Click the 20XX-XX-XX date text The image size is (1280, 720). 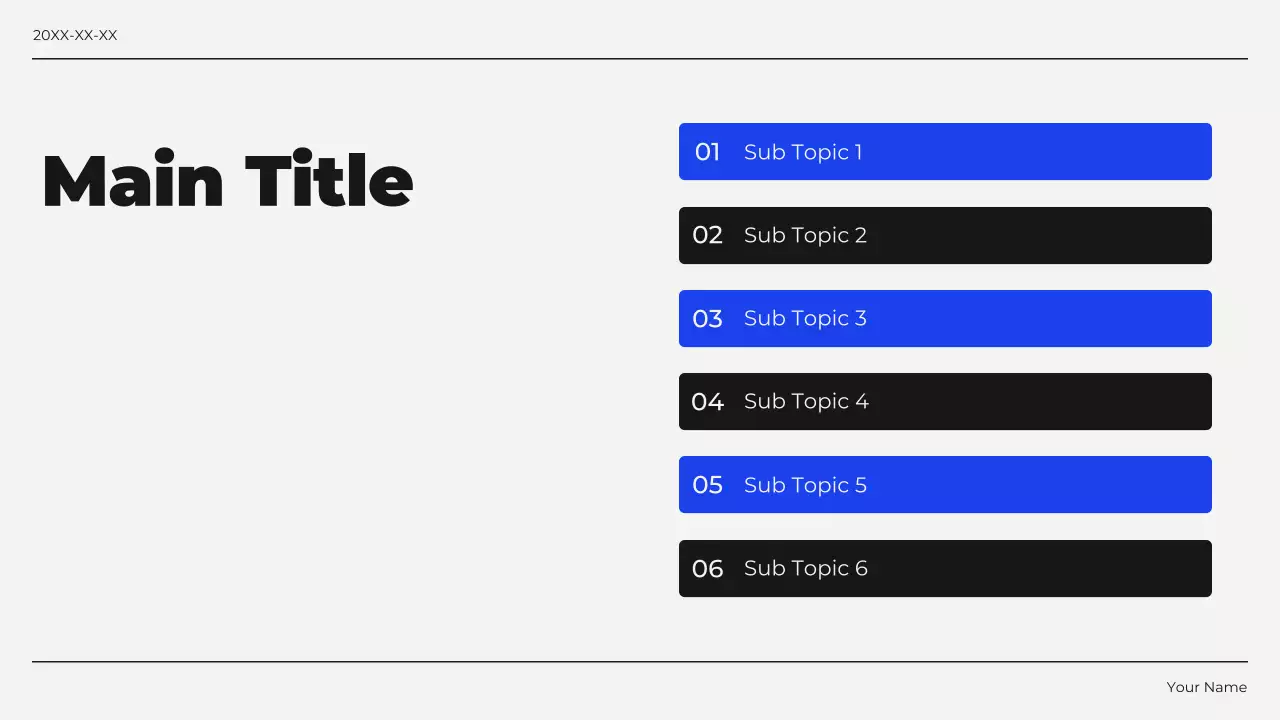[x=75, y=35]
